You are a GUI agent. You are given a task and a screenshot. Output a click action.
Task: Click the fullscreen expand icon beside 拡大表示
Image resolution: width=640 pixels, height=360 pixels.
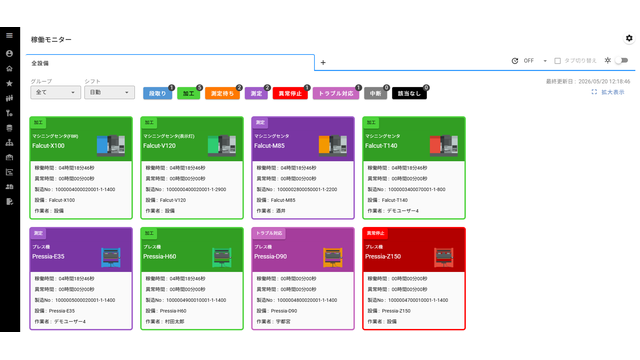coord(594,92)
